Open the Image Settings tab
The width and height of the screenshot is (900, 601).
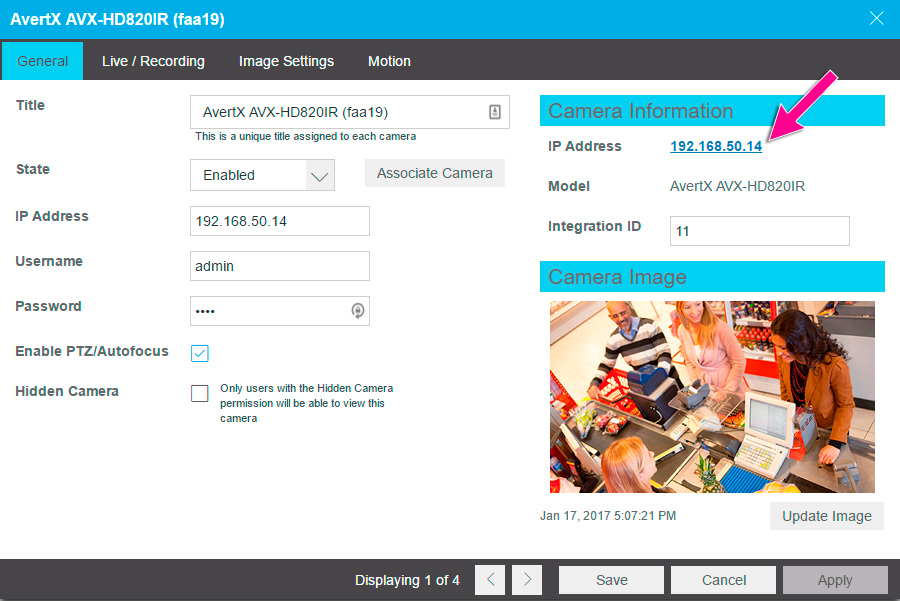click(286, 61)
